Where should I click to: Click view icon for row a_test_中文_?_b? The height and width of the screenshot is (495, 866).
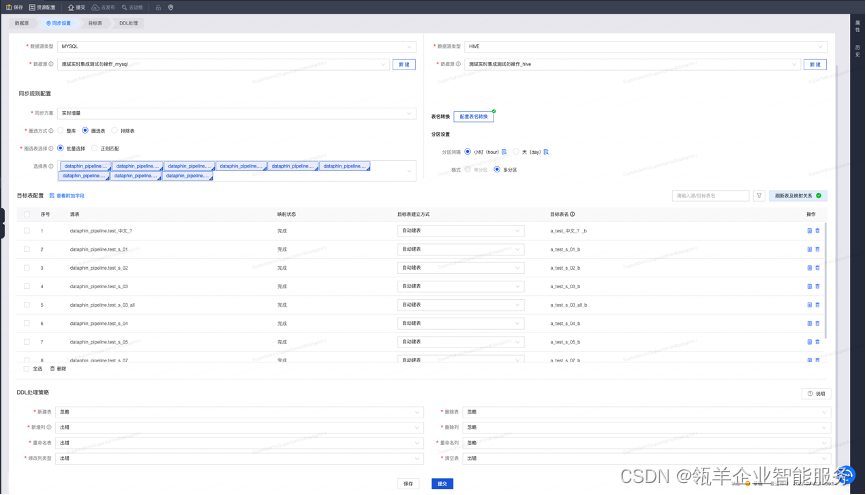click(810, 230)
